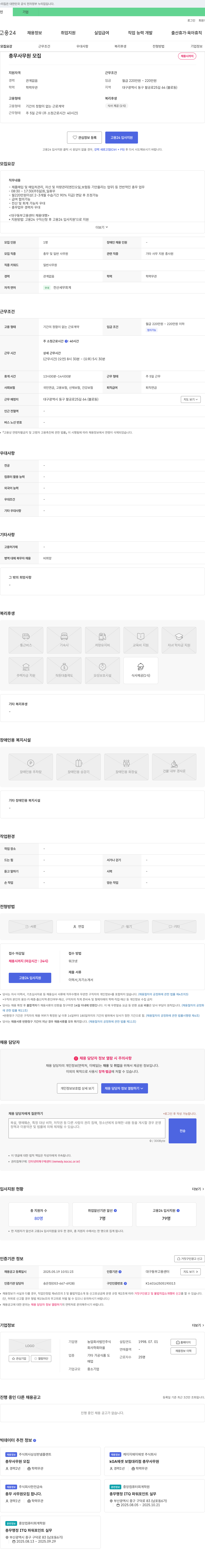Screen dimensions: 205x1568
Task: Select the 서류 screening method box
Action: [31, 926]
